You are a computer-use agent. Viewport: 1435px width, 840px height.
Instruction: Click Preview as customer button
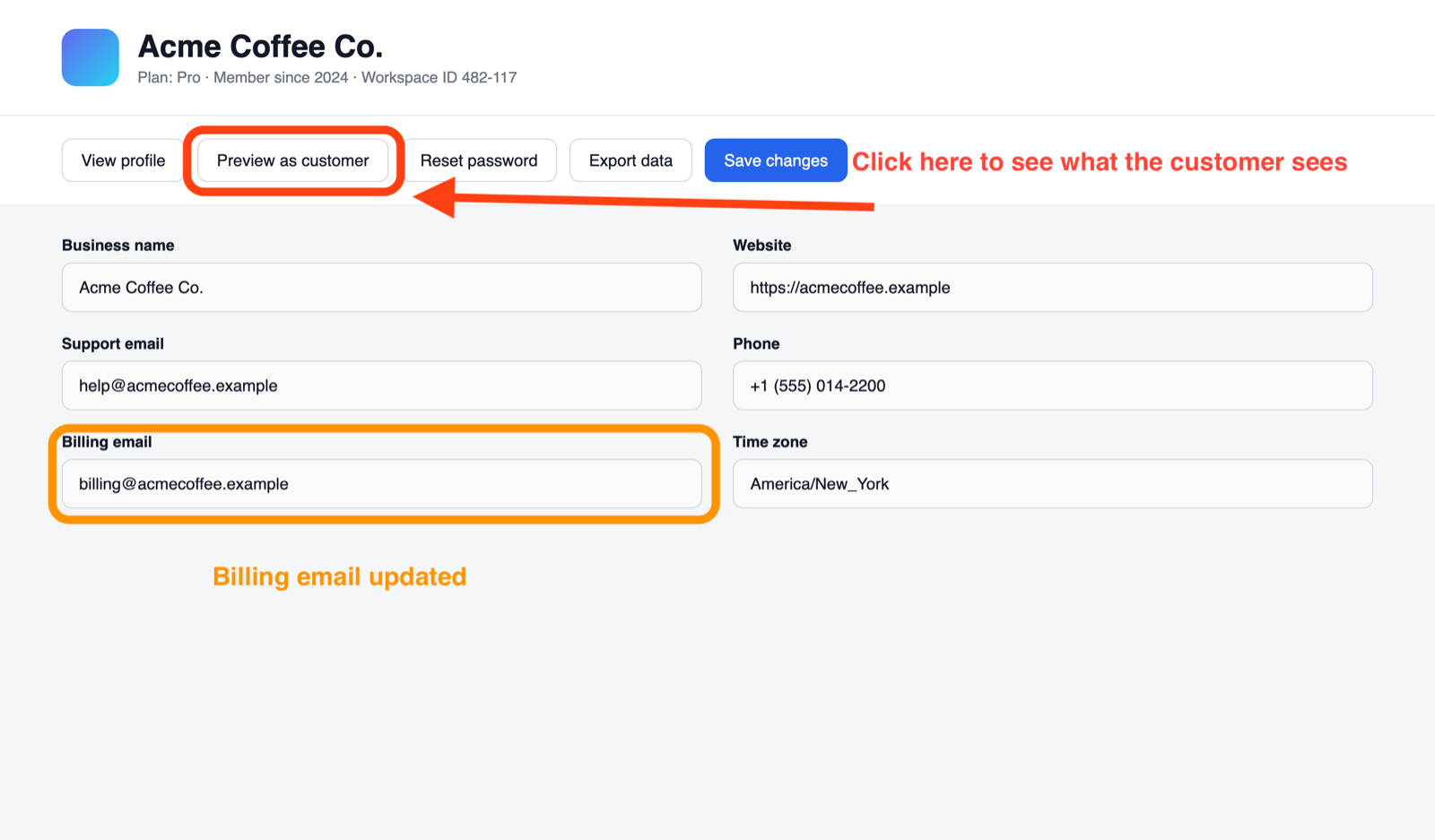pyautogui.click(x=292, y=160)
